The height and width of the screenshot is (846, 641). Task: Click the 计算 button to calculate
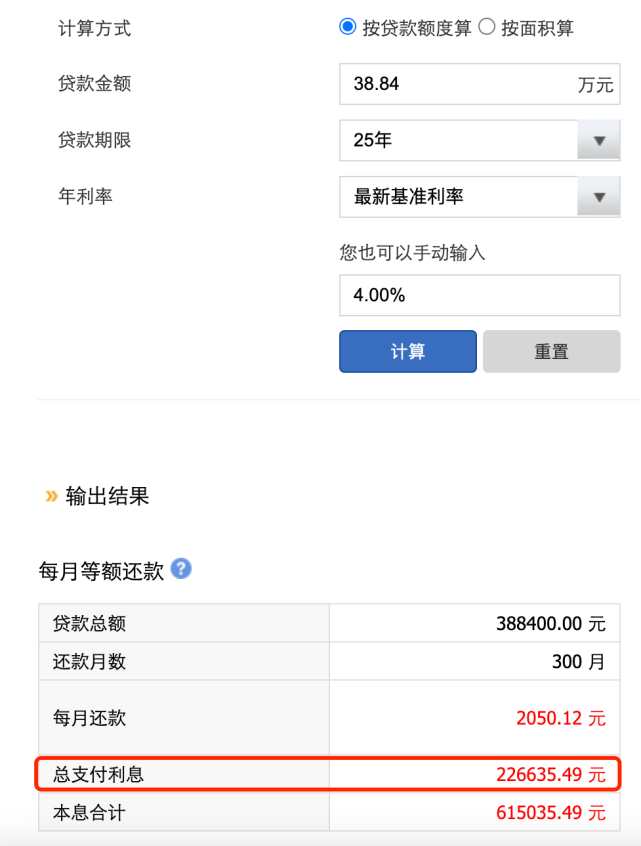click(407, 351)
